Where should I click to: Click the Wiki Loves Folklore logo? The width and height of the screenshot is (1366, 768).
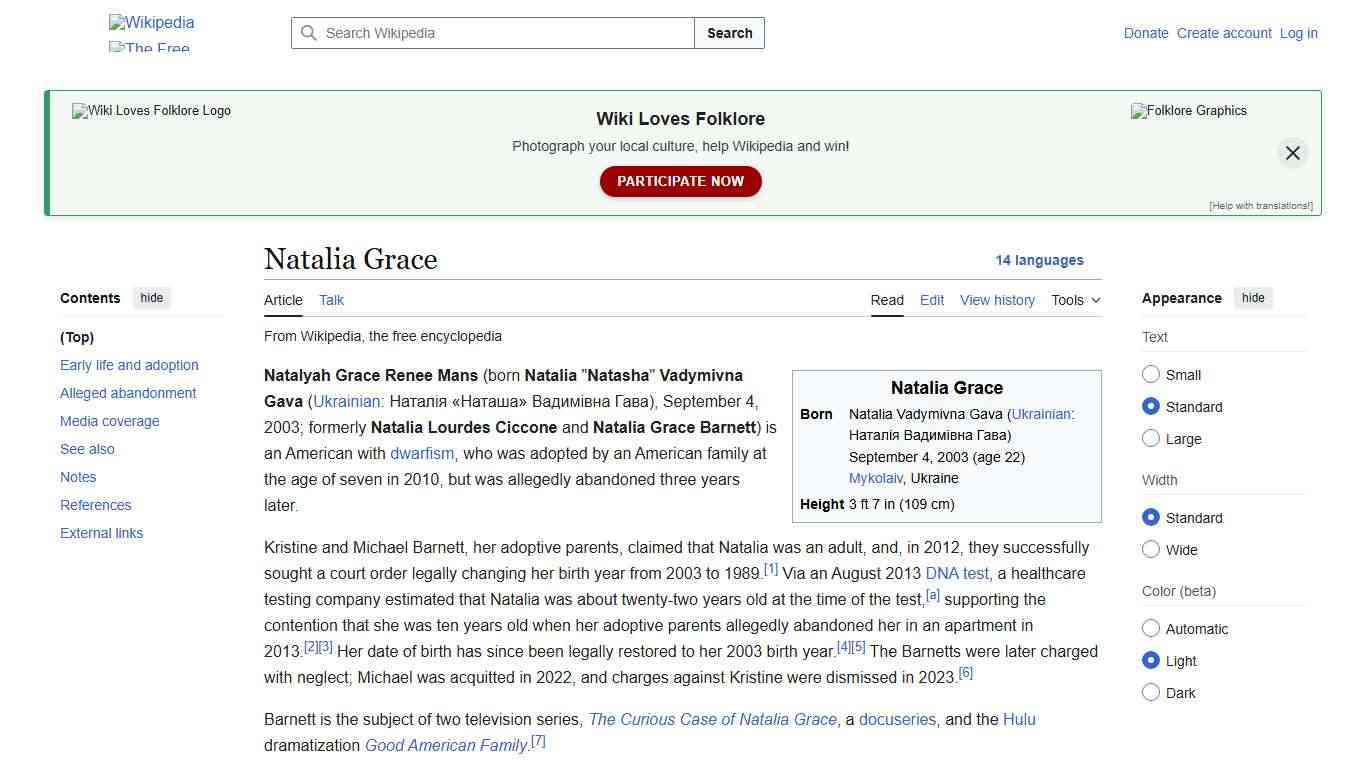click(151, 111)
